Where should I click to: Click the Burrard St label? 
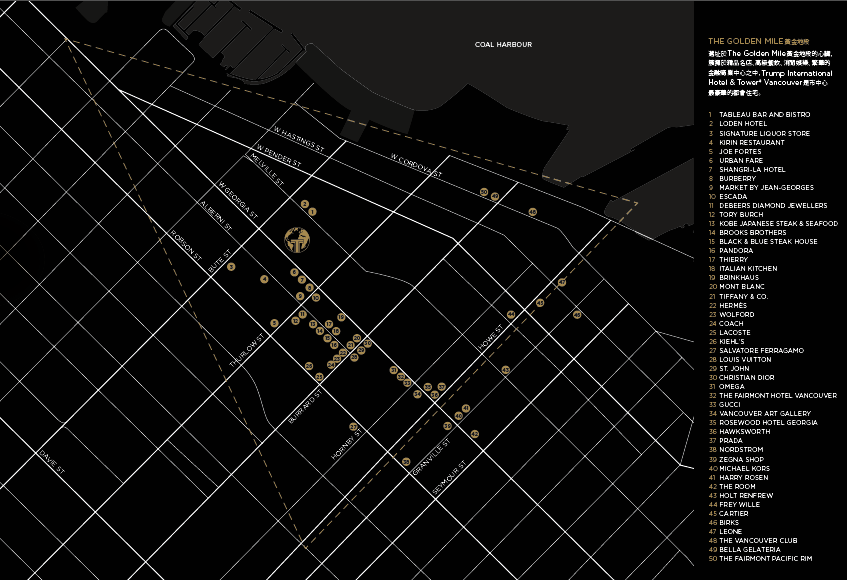coord(305,405)
